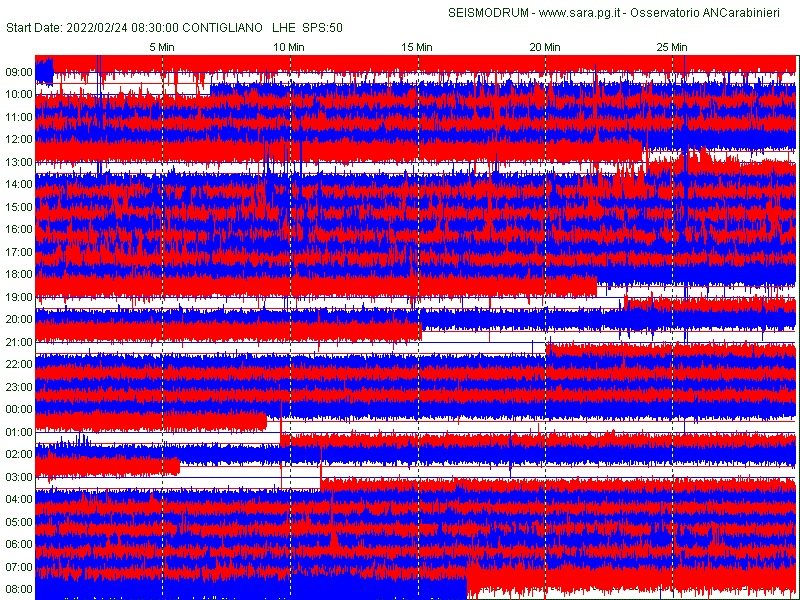800x600 pixels.
Task: Click the 19:00 hour label
Action: (x=18, y=297)
